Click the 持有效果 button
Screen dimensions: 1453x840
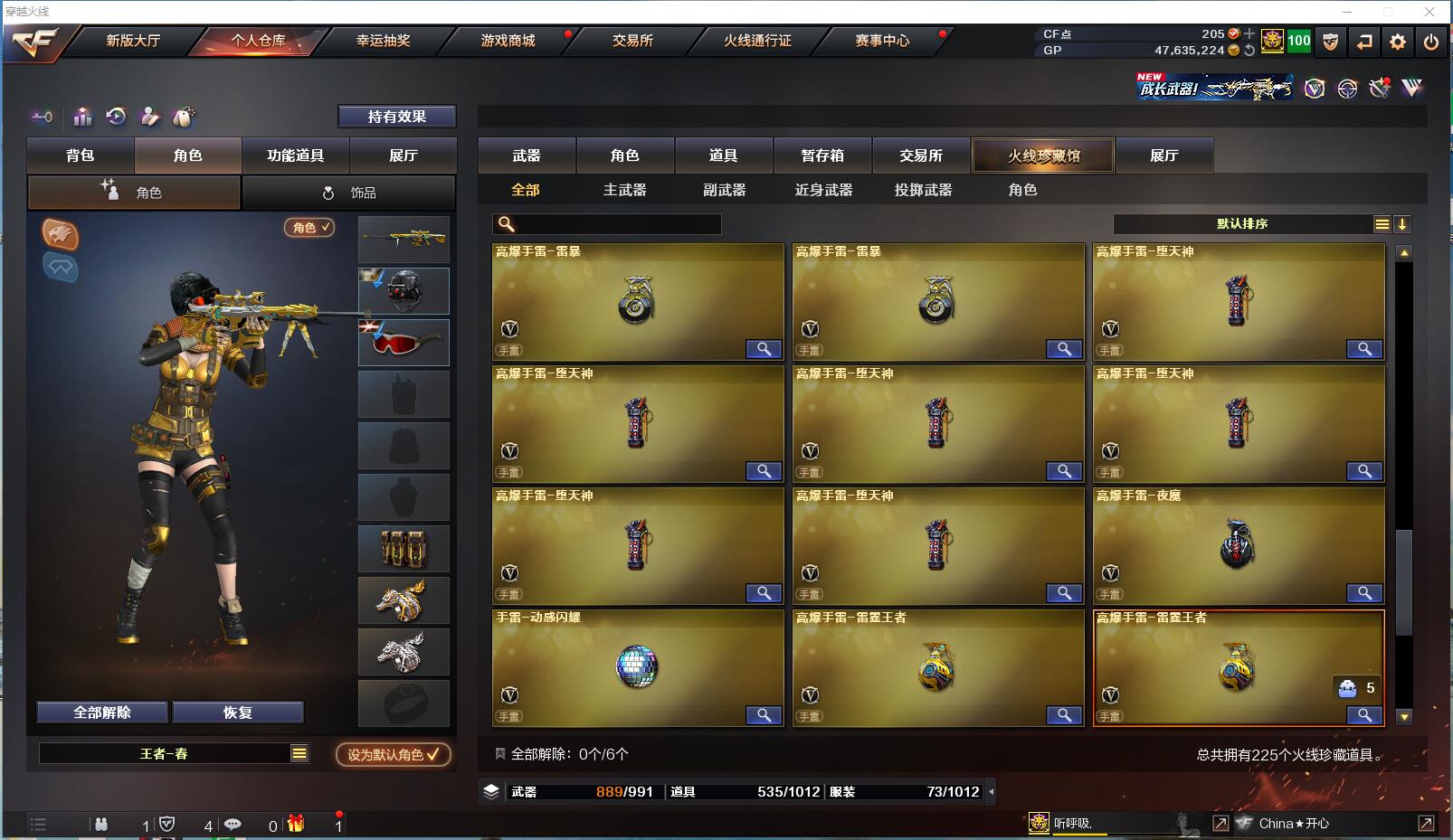point(397,117)
